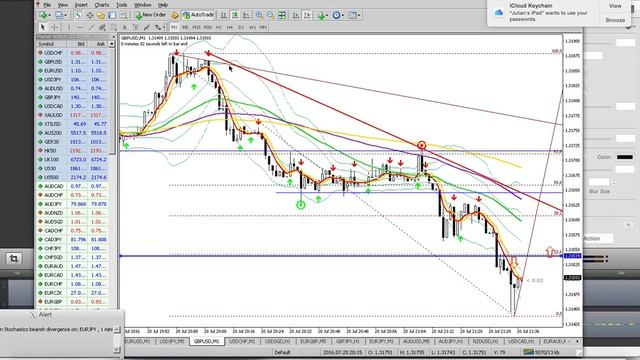Expand Periods dropdown arrow
This screenshot has height=360, width=640.
coord(343,16)
